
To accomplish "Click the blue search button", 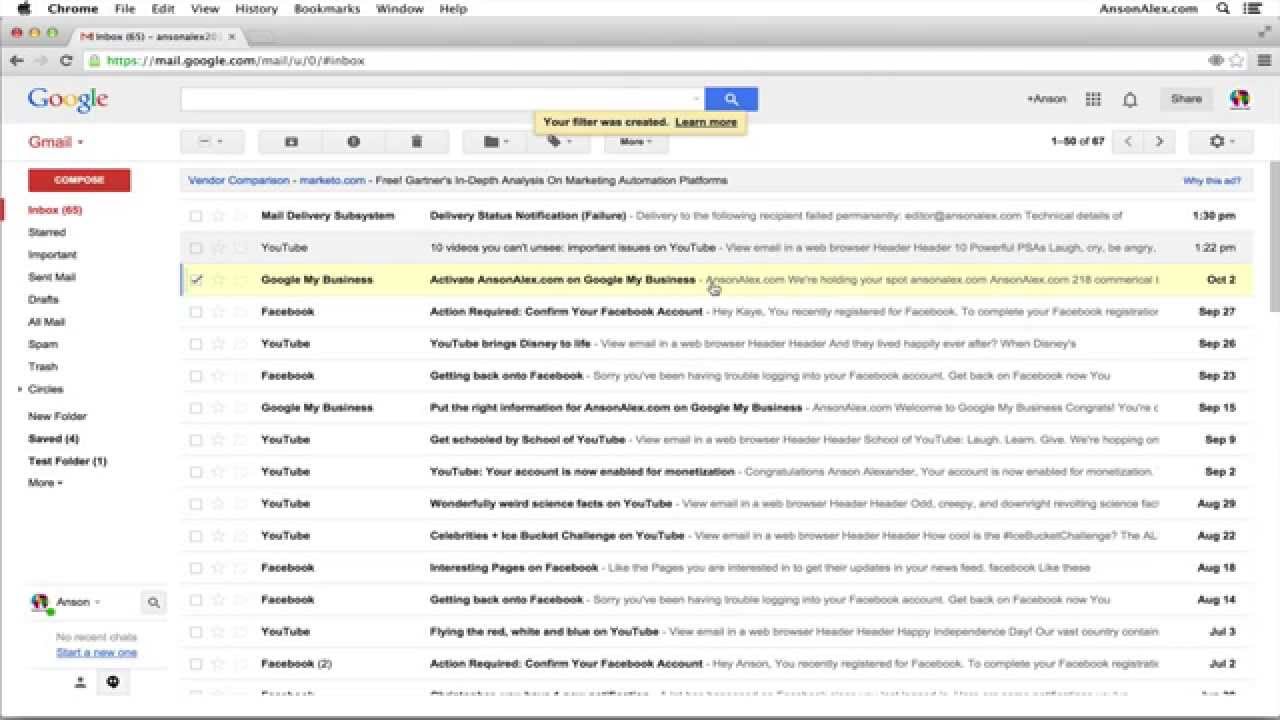I will pos(731,99).
